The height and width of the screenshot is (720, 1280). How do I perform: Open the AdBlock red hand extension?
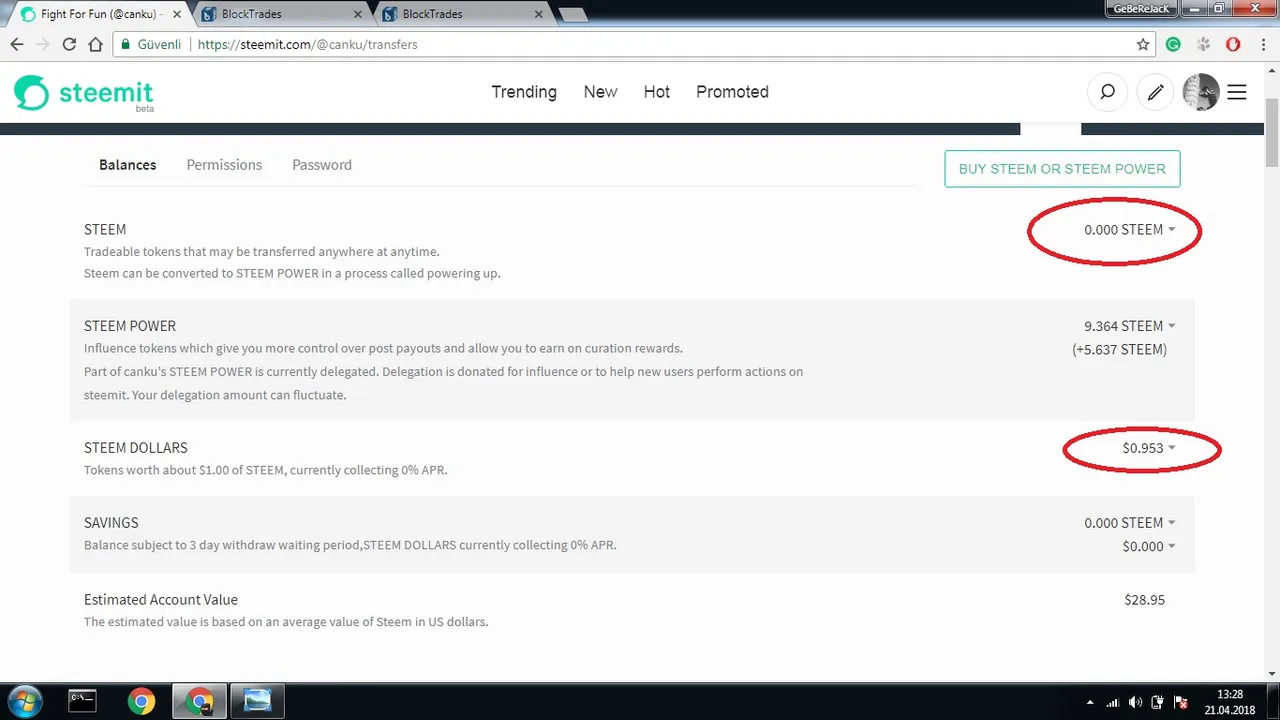click(1233, 45)
